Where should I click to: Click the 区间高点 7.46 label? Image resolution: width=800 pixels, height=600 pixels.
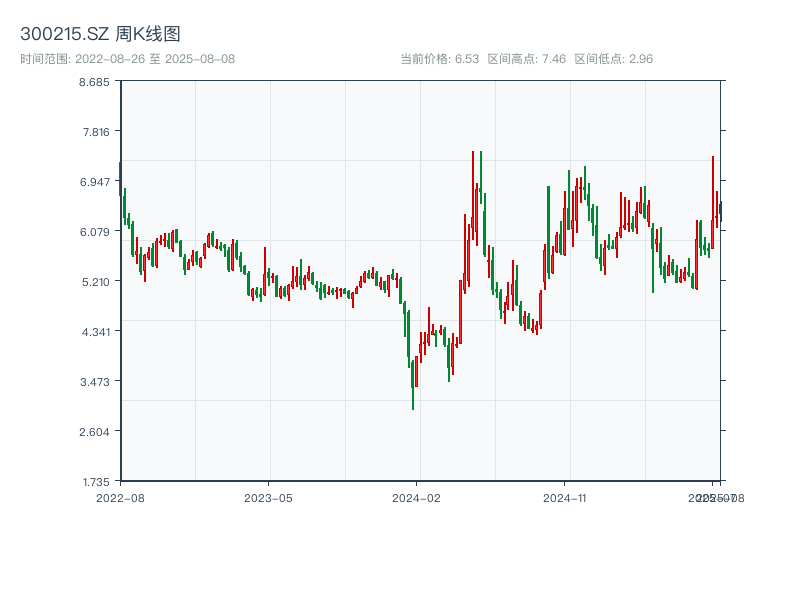click(526, 59)
